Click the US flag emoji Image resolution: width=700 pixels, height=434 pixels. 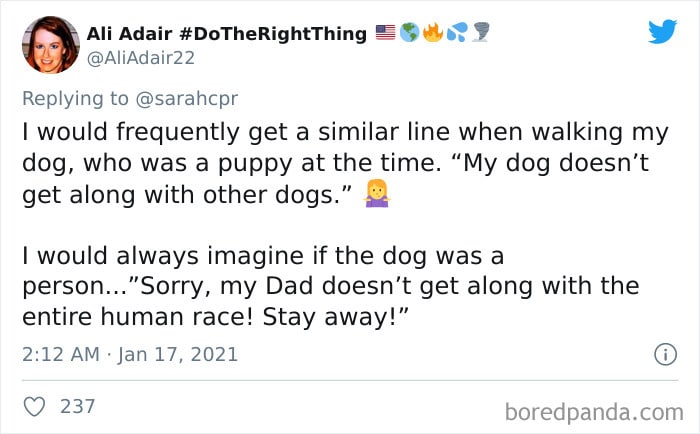coord(385,32)
